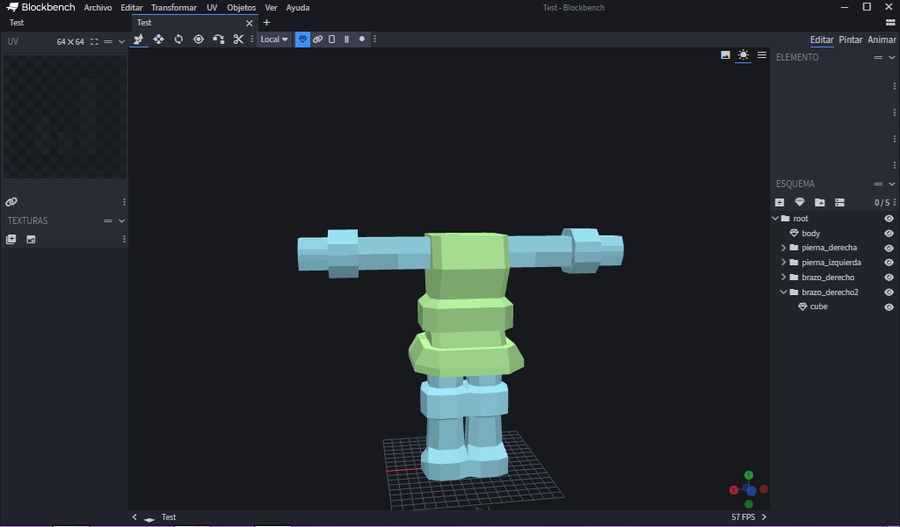Select the Knife scissors tool

238,39
